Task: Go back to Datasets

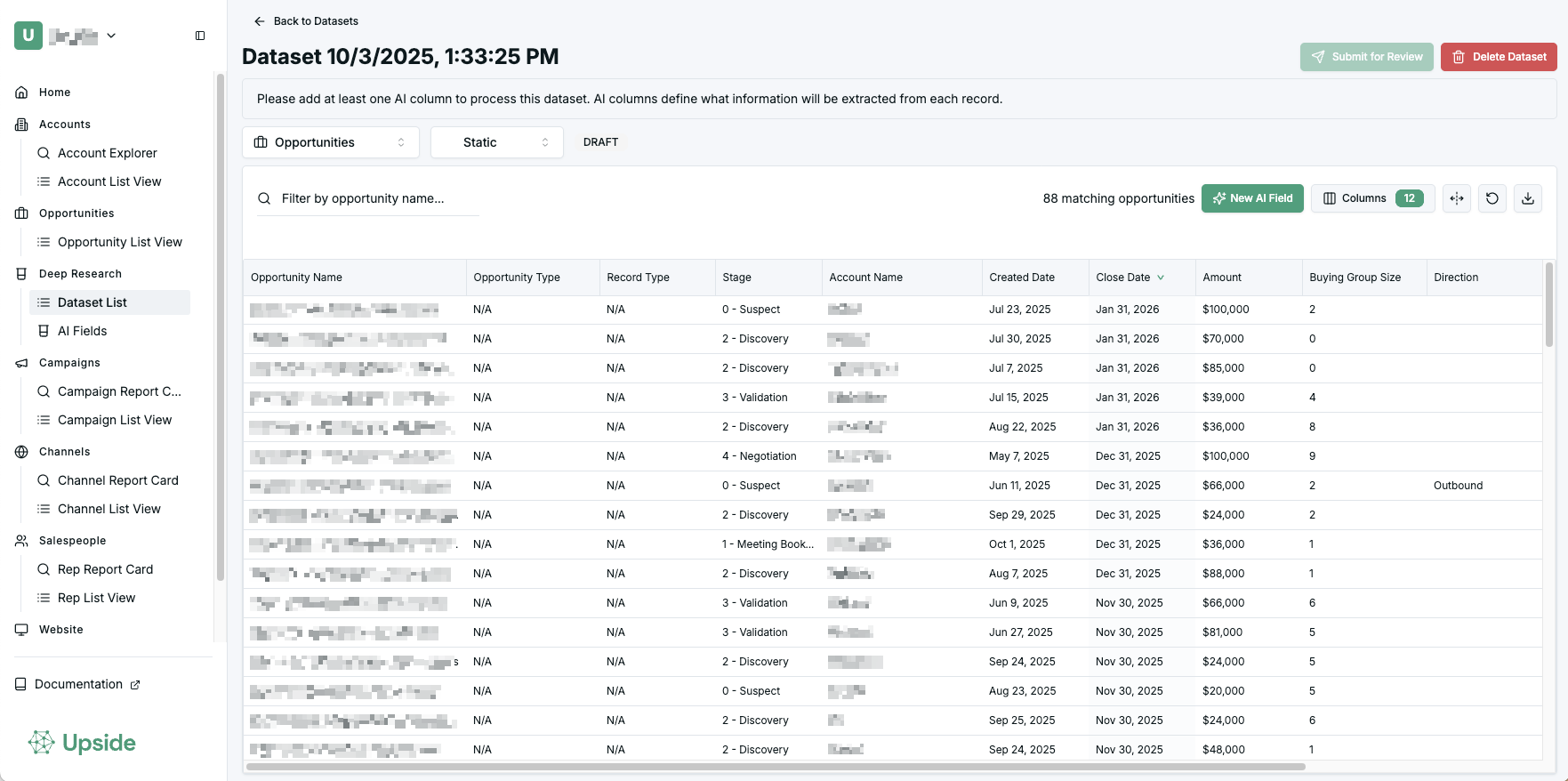Action: point(306,21)
